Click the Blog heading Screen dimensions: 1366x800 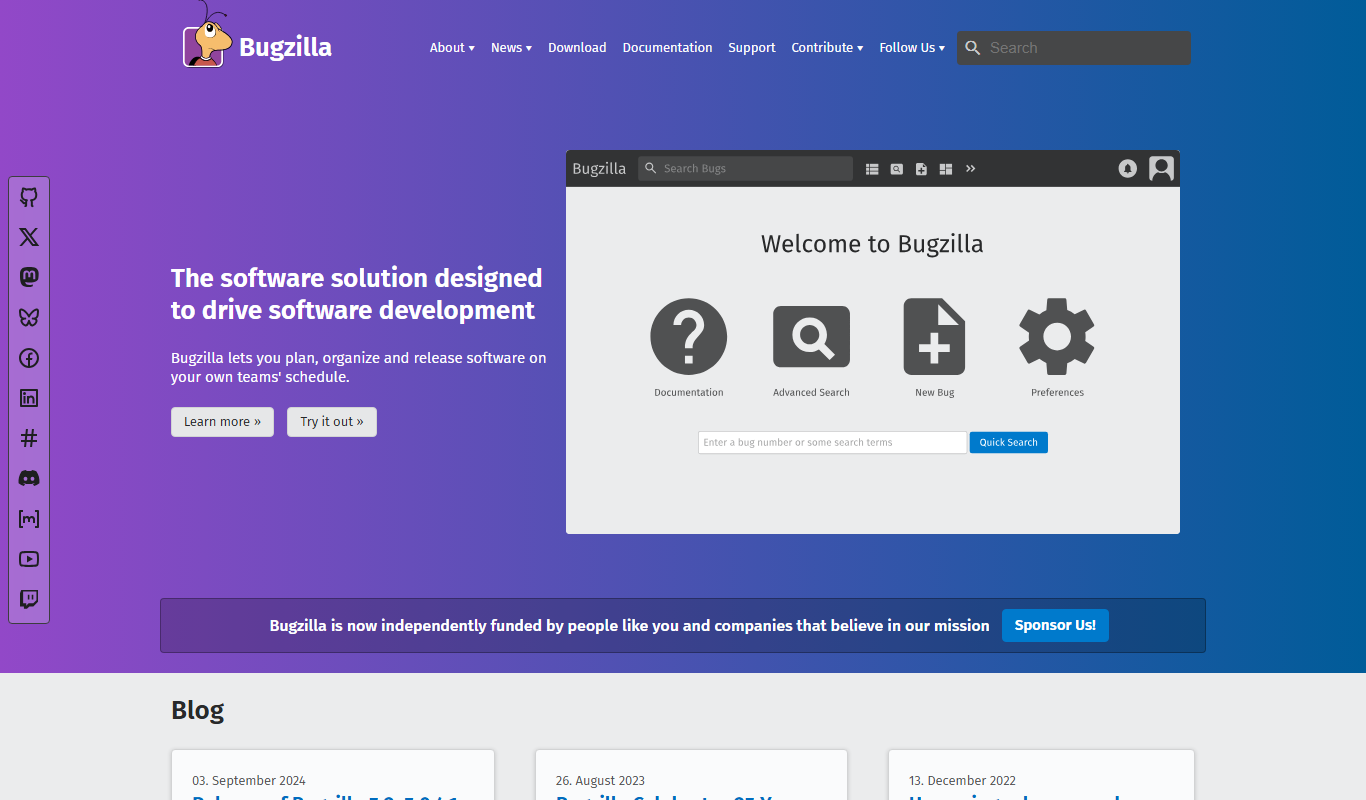pos(197,710)
